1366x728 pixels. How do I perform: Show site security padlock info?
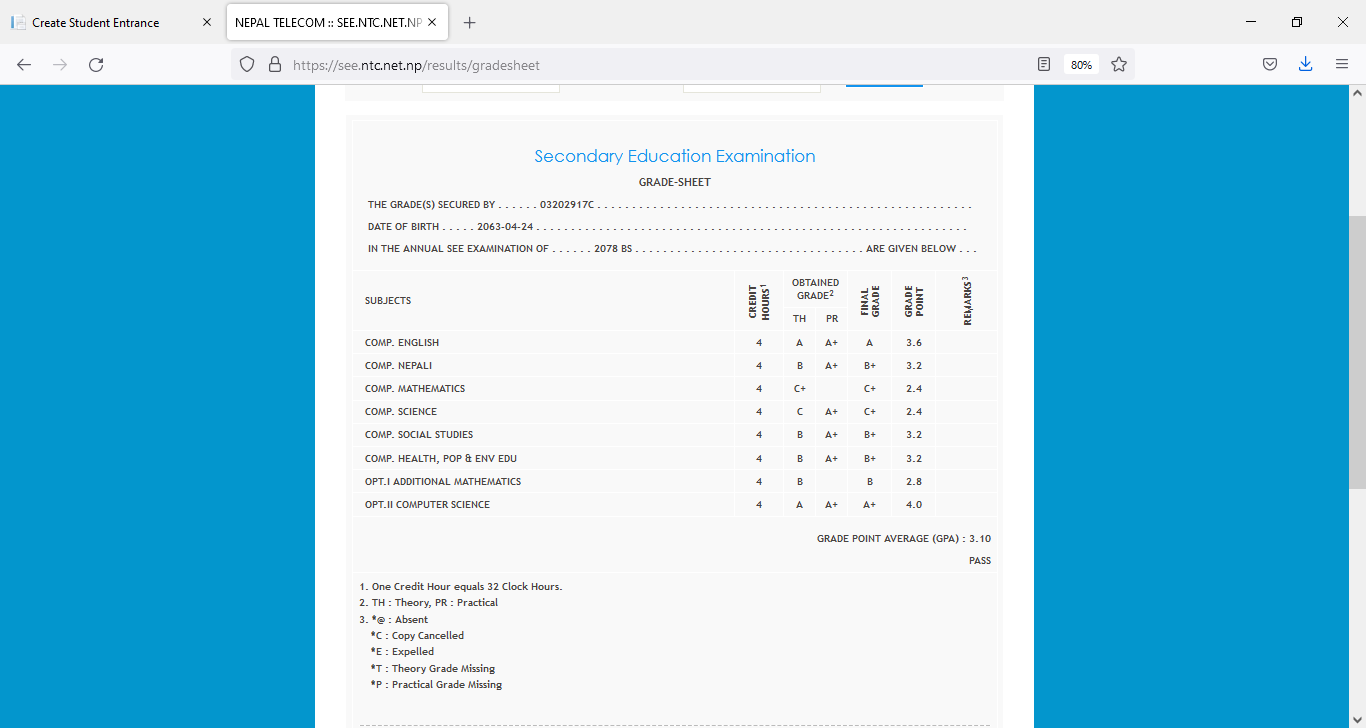pos(275,64)
